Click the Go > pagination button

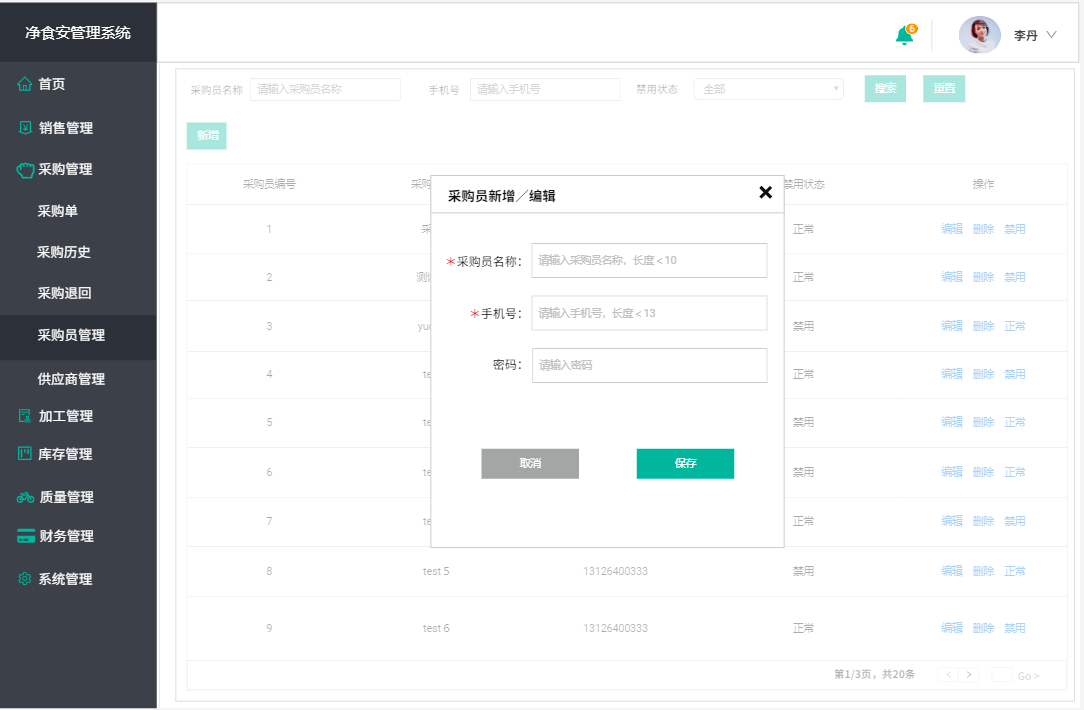click(1028, 676)
